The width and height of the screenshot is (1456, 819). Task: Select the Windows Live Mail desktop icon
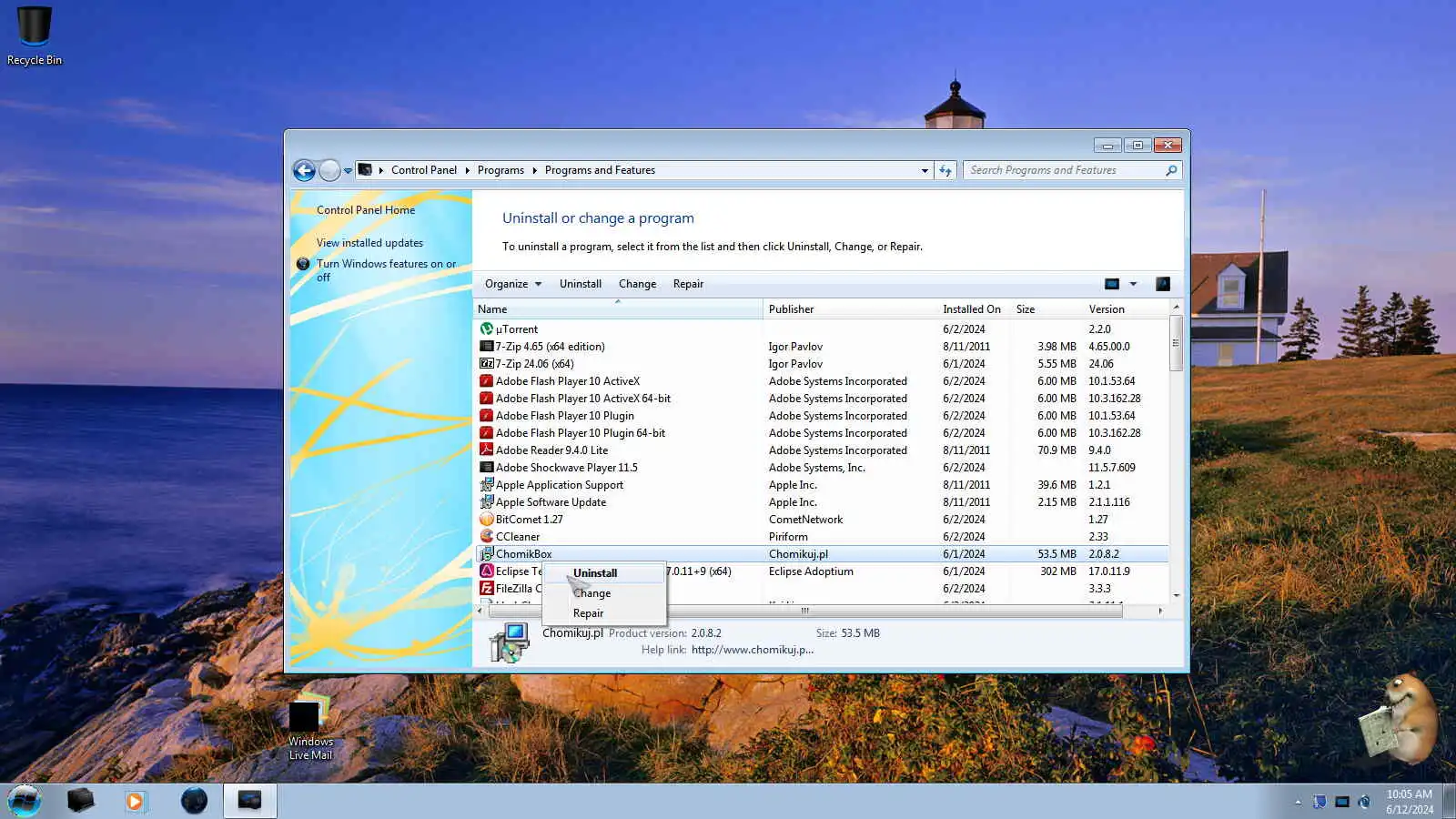click(x=310, y=726)
